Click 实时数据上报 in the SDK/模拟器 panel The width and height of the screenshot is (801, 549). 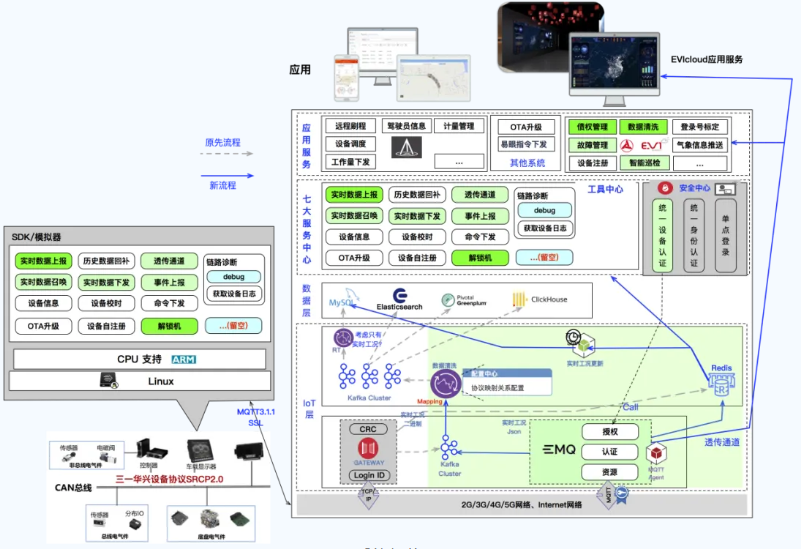coord(43,261)
